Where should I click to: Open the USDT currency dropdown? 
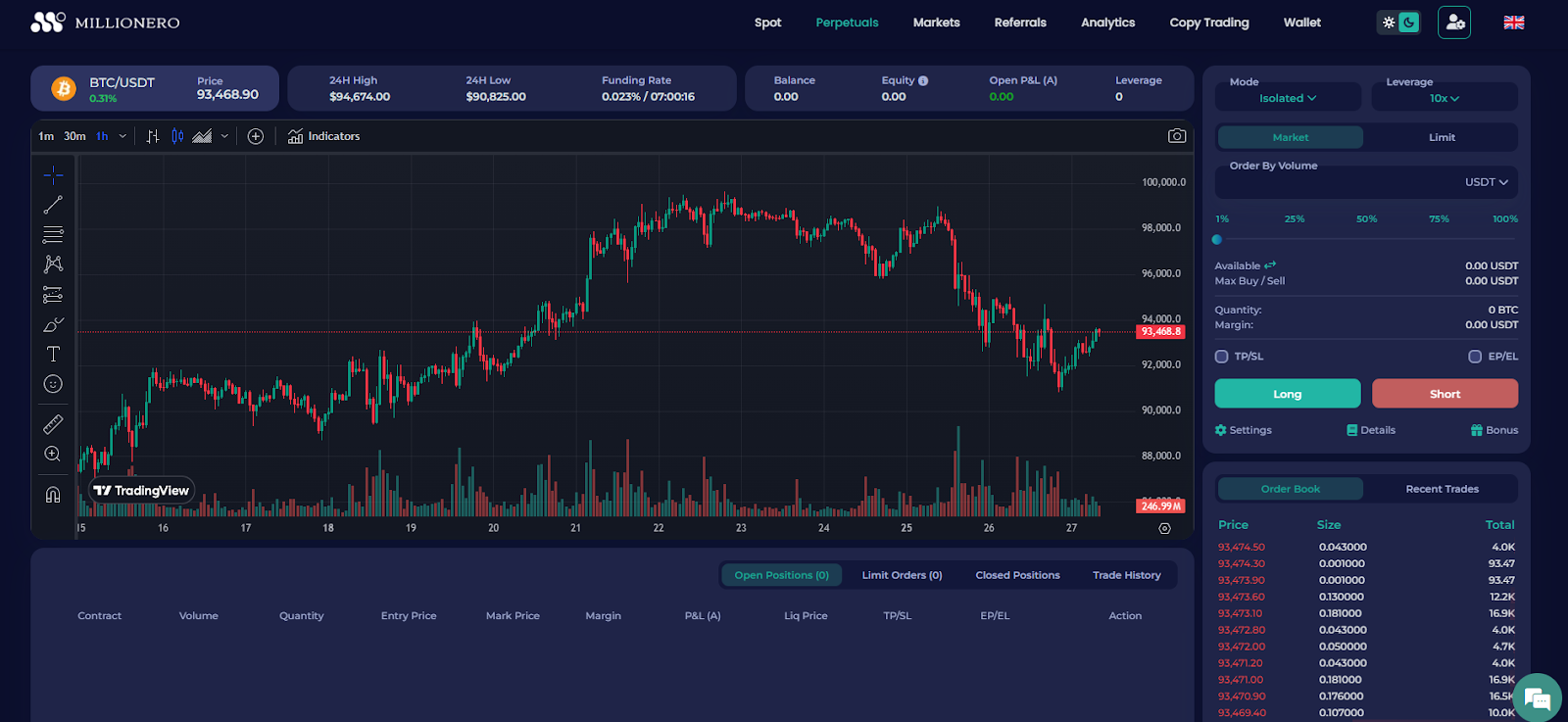click(x=1486, y=182)
